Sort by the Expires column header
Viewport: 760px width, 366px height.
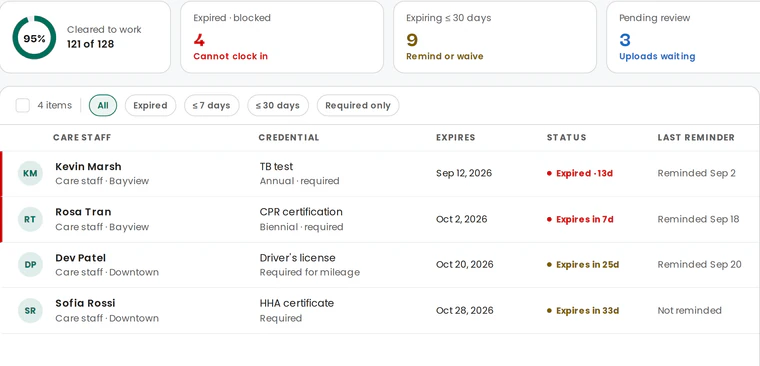(456, 138)
